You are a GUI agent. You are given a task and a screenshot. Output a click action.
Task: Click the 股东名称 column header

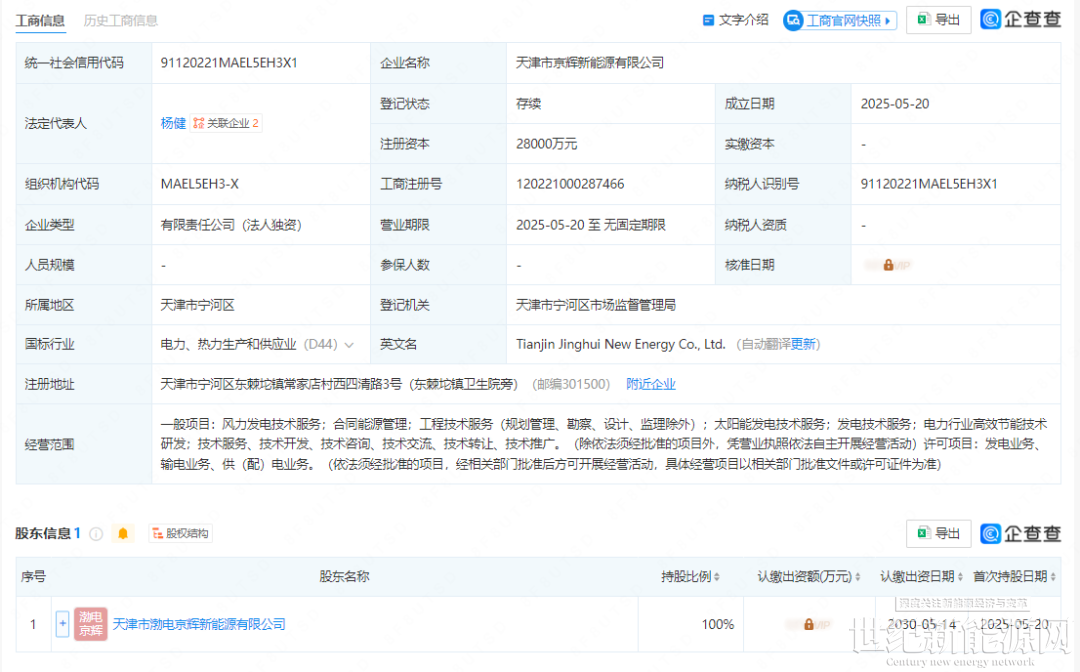pos(344,577)
